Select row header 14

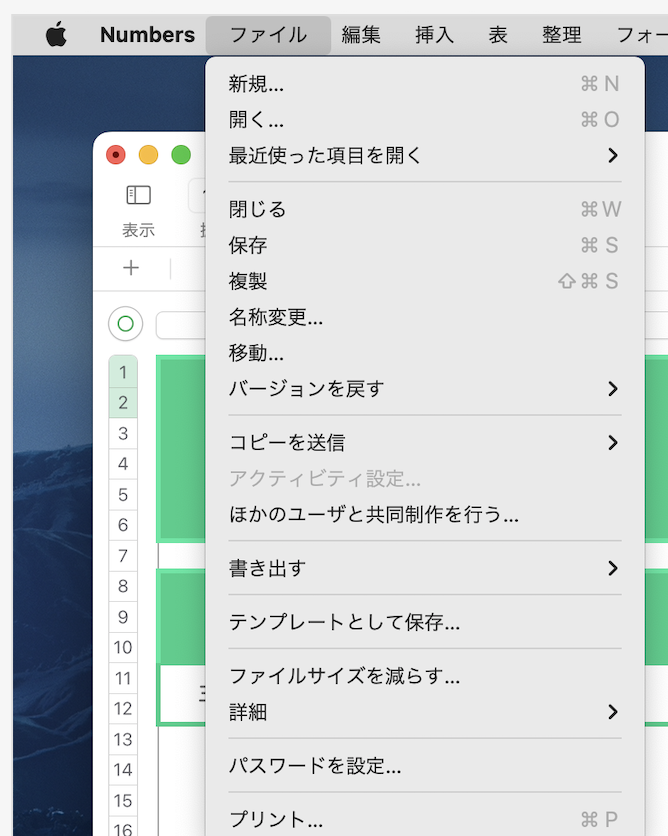[123, 770]
